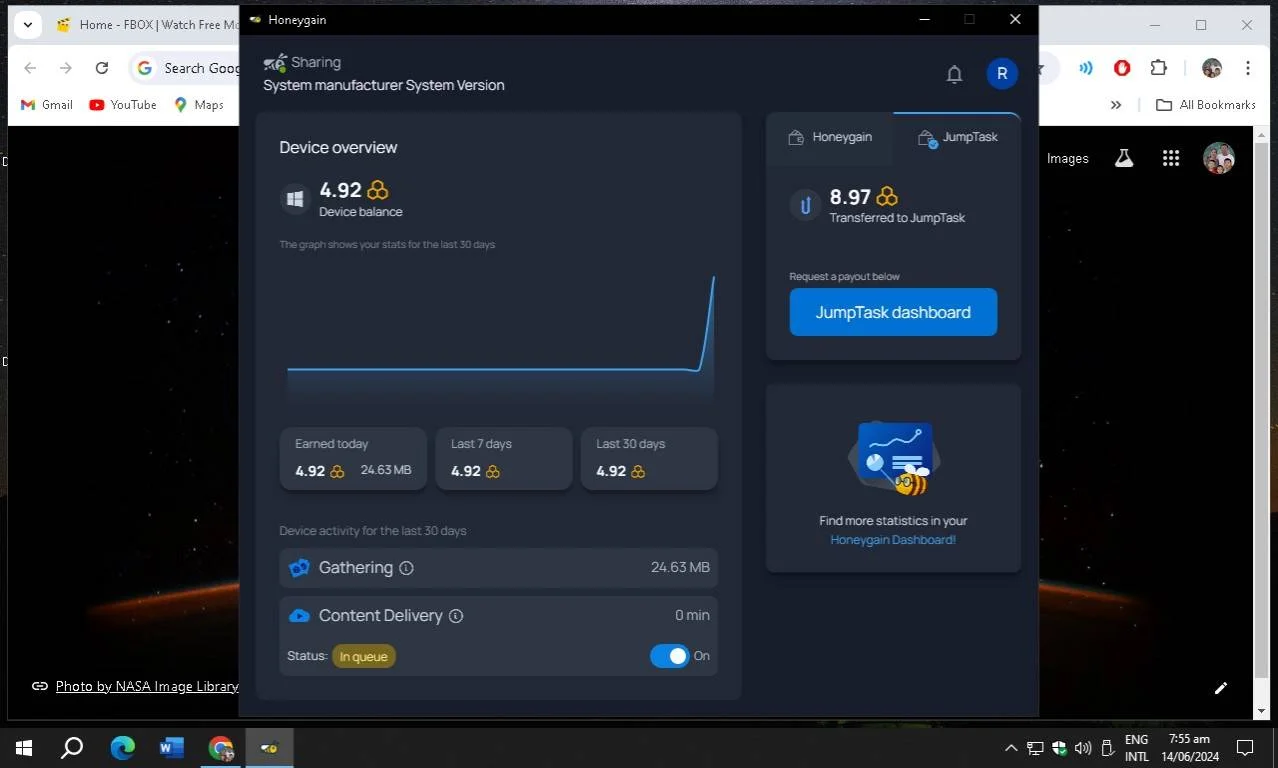Open the Chrome three-dot menu
1278x768 pixels.
coord(1248,68)
